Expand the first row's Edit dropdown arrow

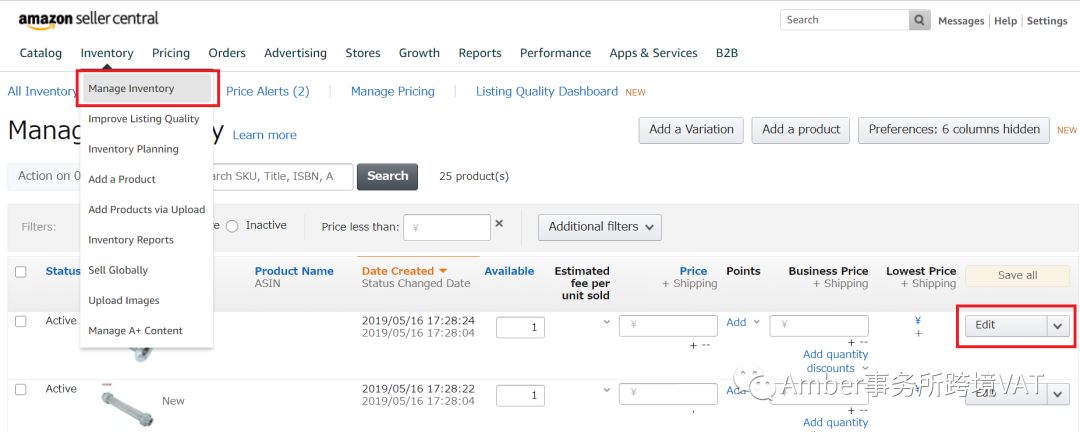[x=1058, y=325]
